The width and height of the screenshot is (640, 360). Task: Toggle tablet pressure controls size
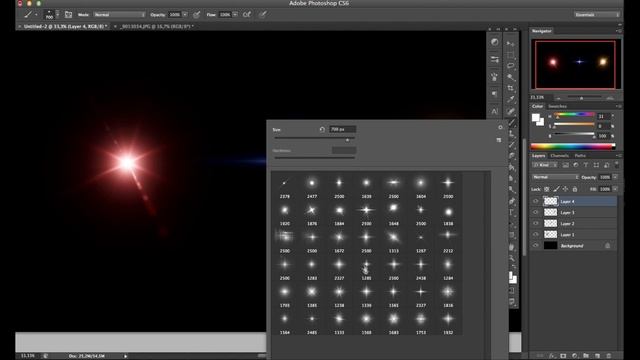pyautogui.click(x=263, y=15)
